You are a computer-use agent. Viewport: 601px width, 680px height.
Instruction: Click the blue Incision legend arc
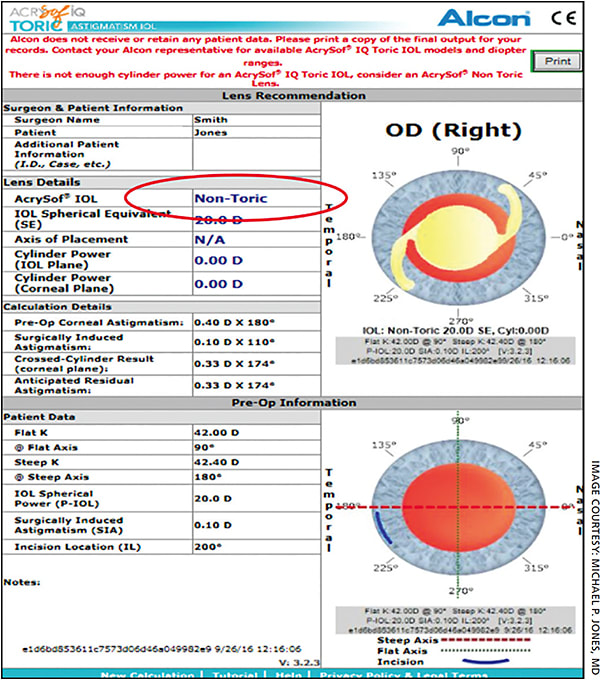[x=486, y=661]
